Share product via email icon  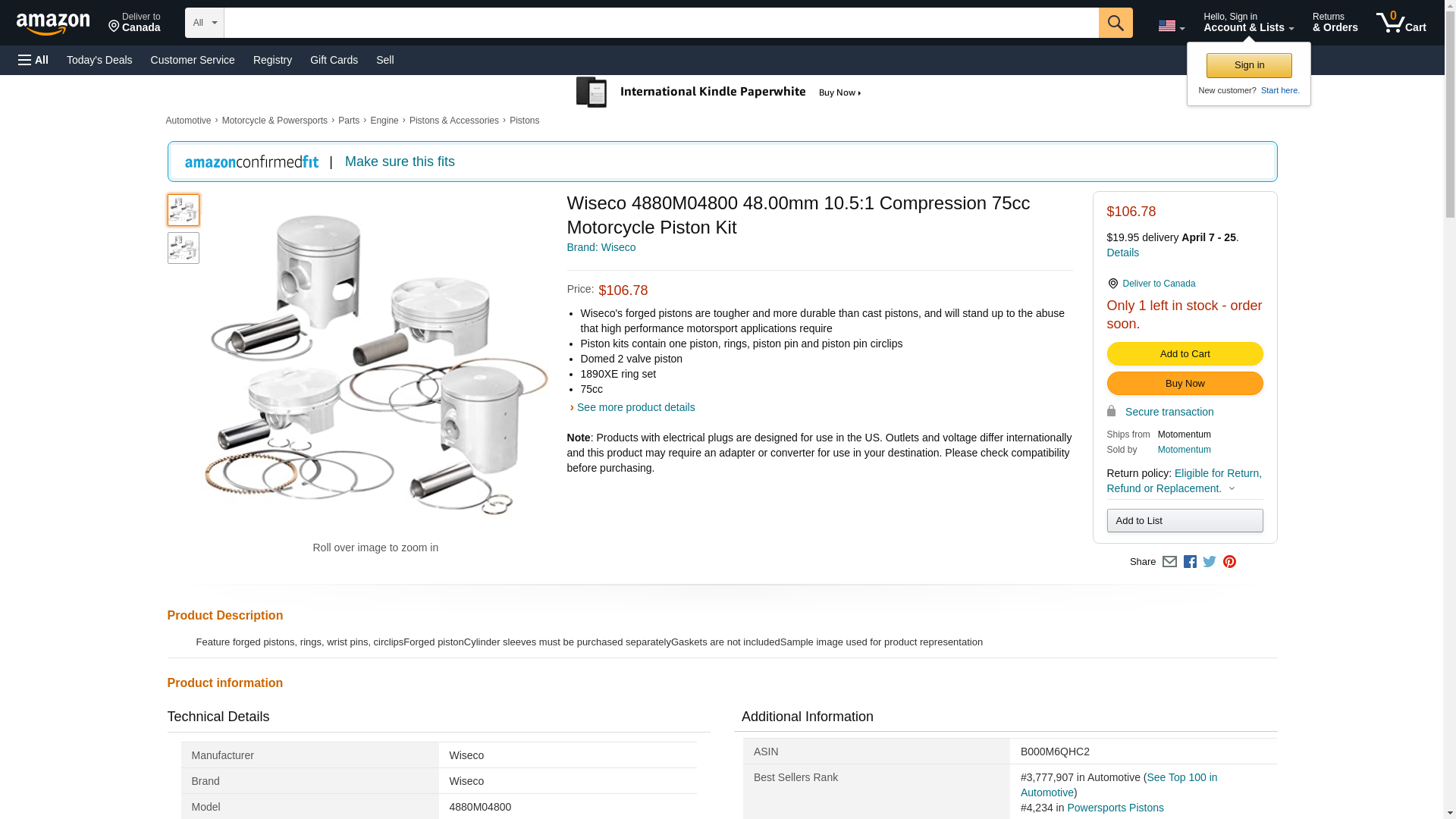1169,562
